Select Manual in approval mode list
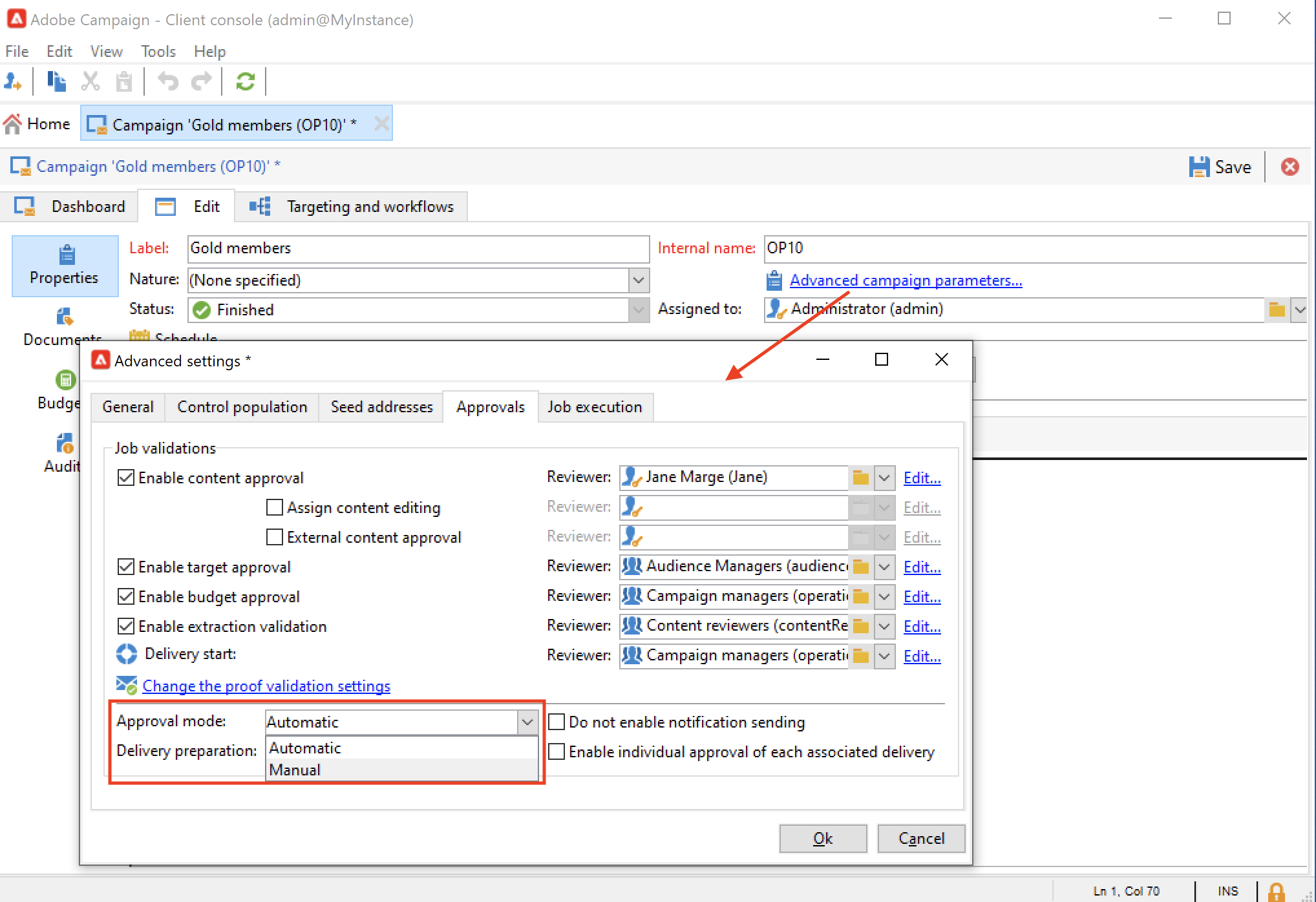Screen dimensions: 1316x902 (295, 770)
